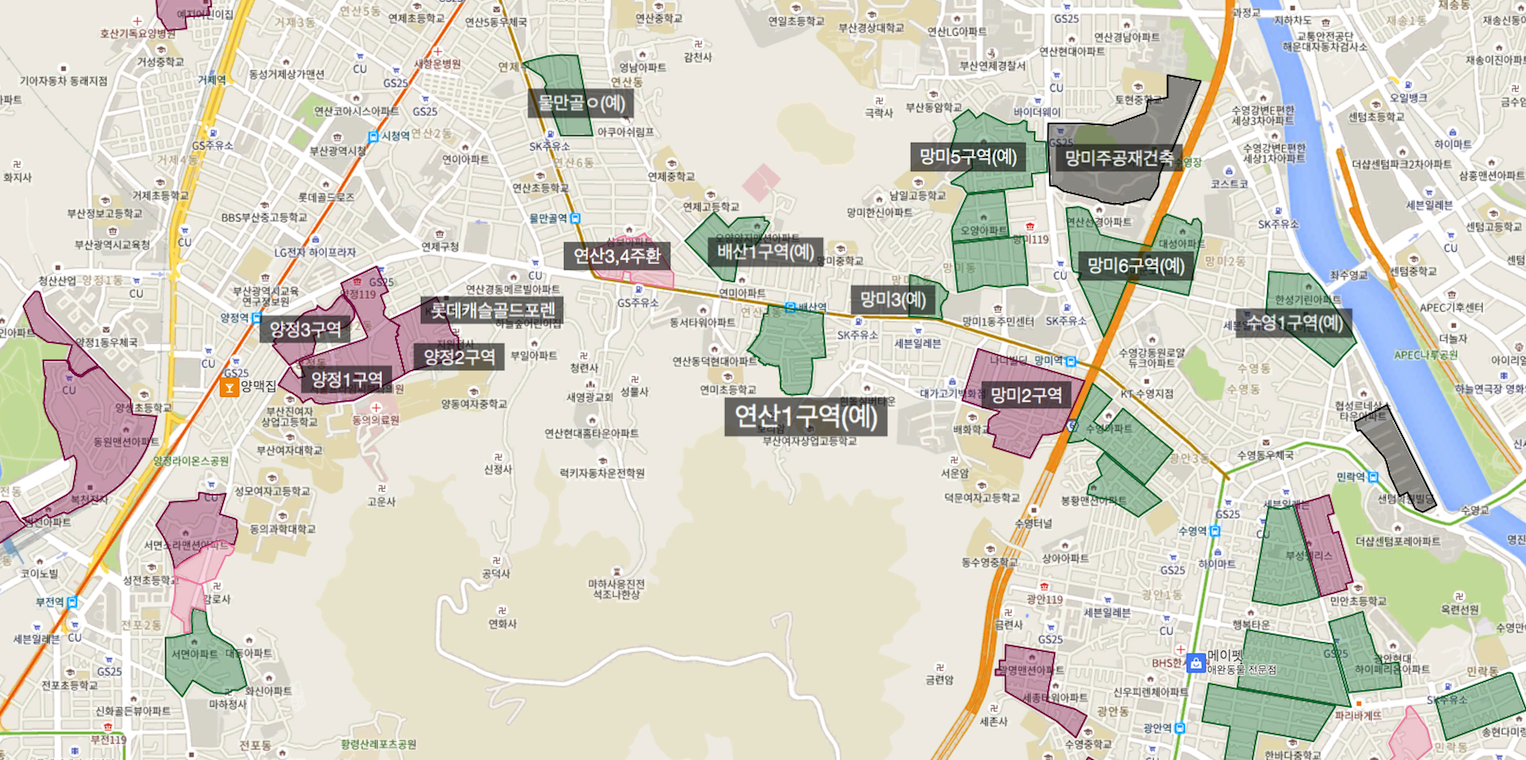This screenshot has width=1526, height=760.
Task: Select the 덕문여자고등학교 label
Action: (981, 497)
